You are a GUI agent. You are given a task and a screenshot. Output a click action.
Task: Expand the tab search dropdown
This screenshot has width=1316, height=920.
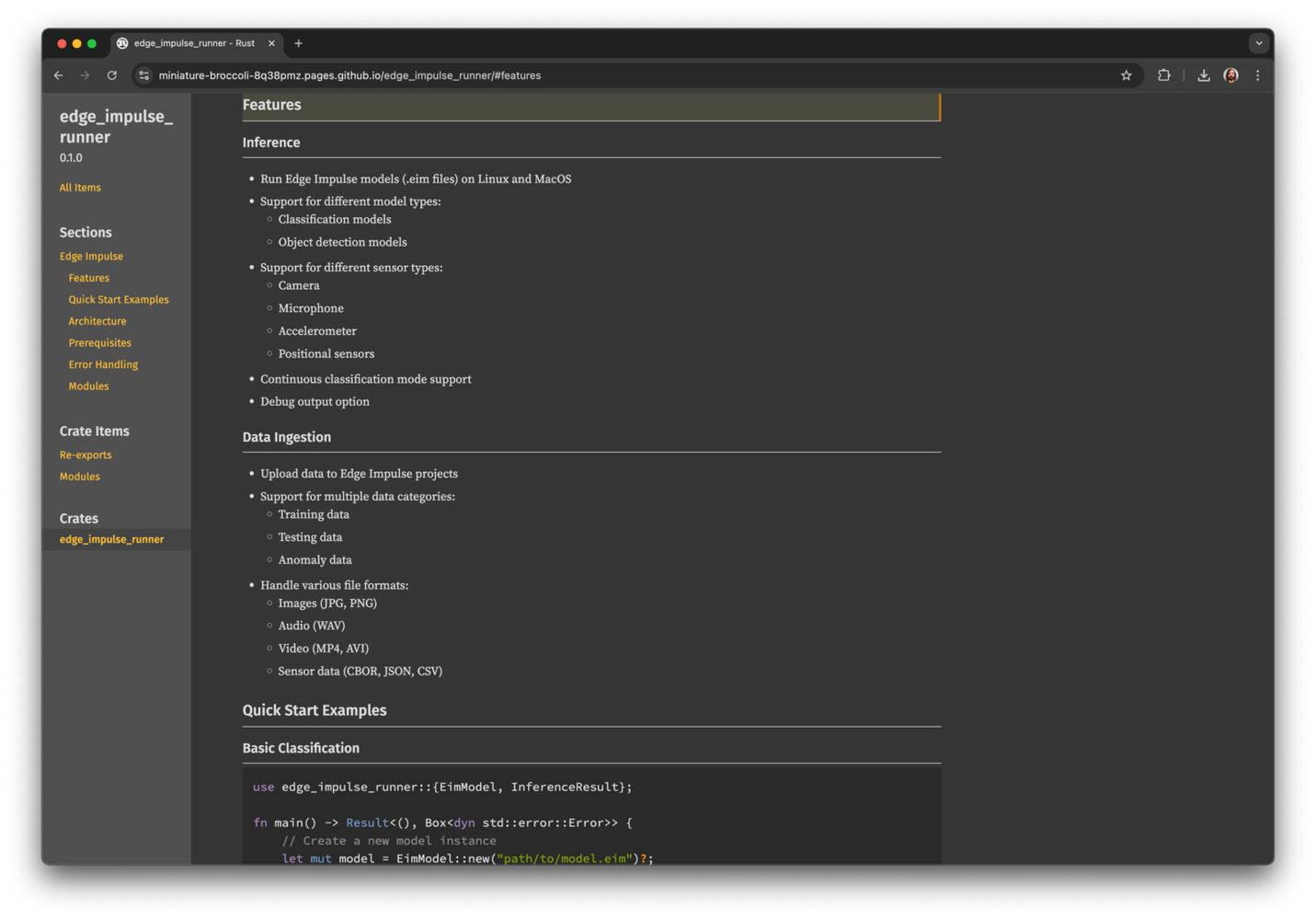tap(1259, 43)
